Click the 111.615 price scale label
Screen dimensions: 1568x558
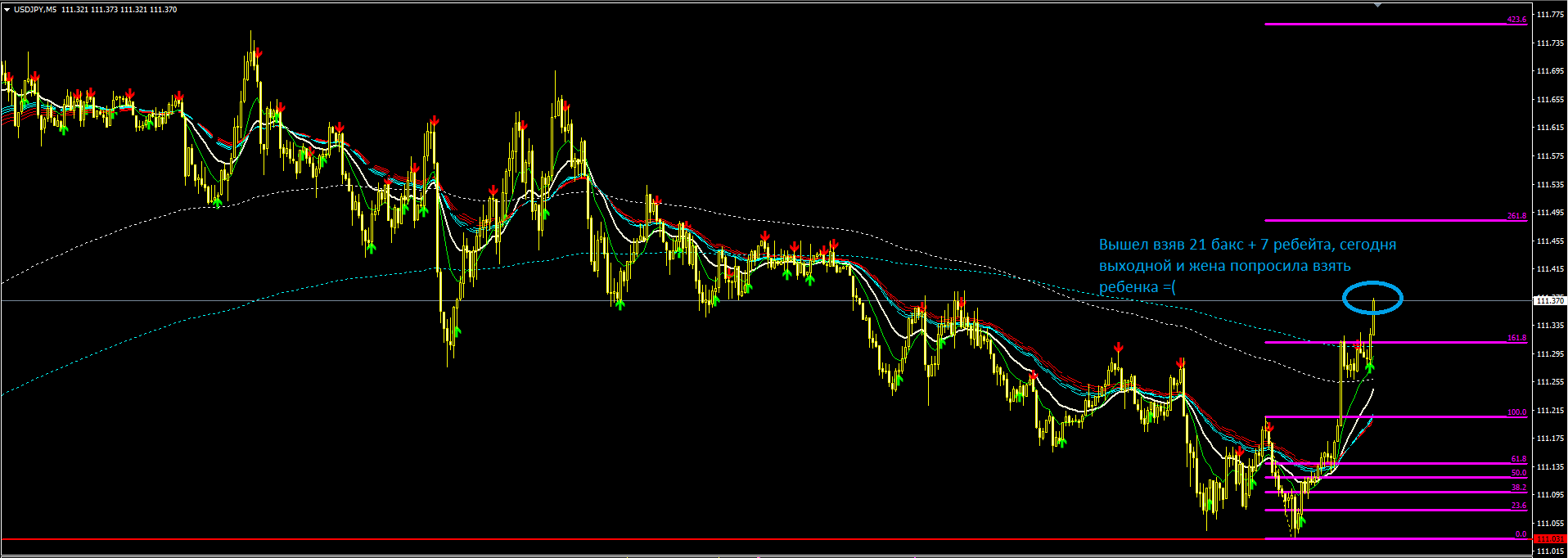[1550, 128]
